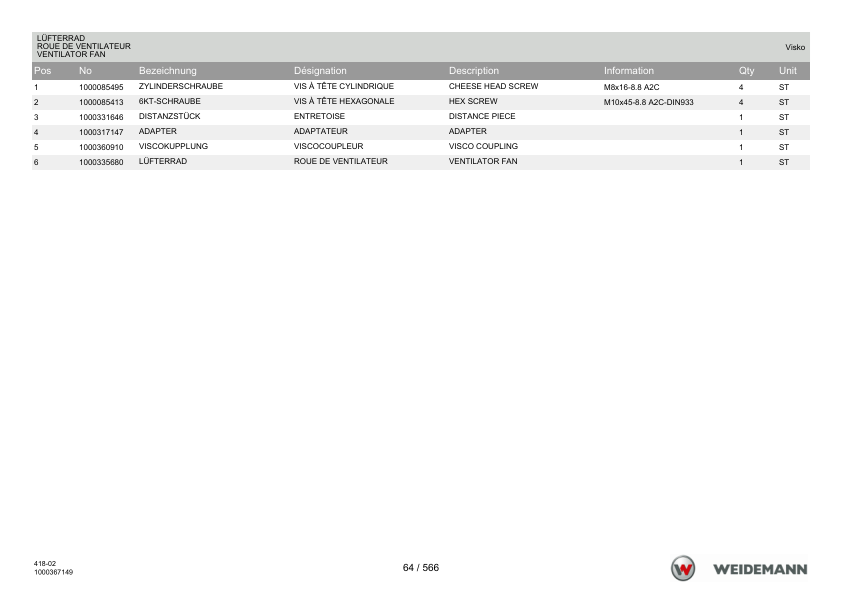Click document number 1000367149 in the footer
Image resolution: width=842 pixels, height=595 pixels.
(53, 572)
